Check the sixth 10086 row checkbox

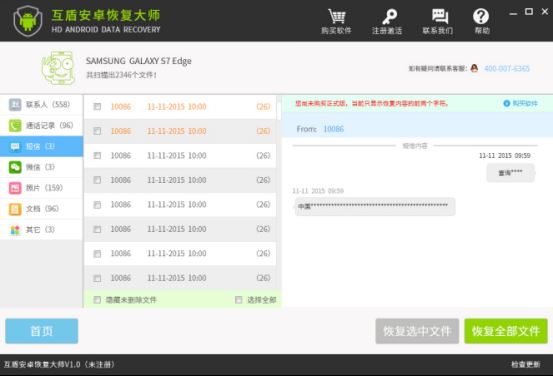(97, 229)
